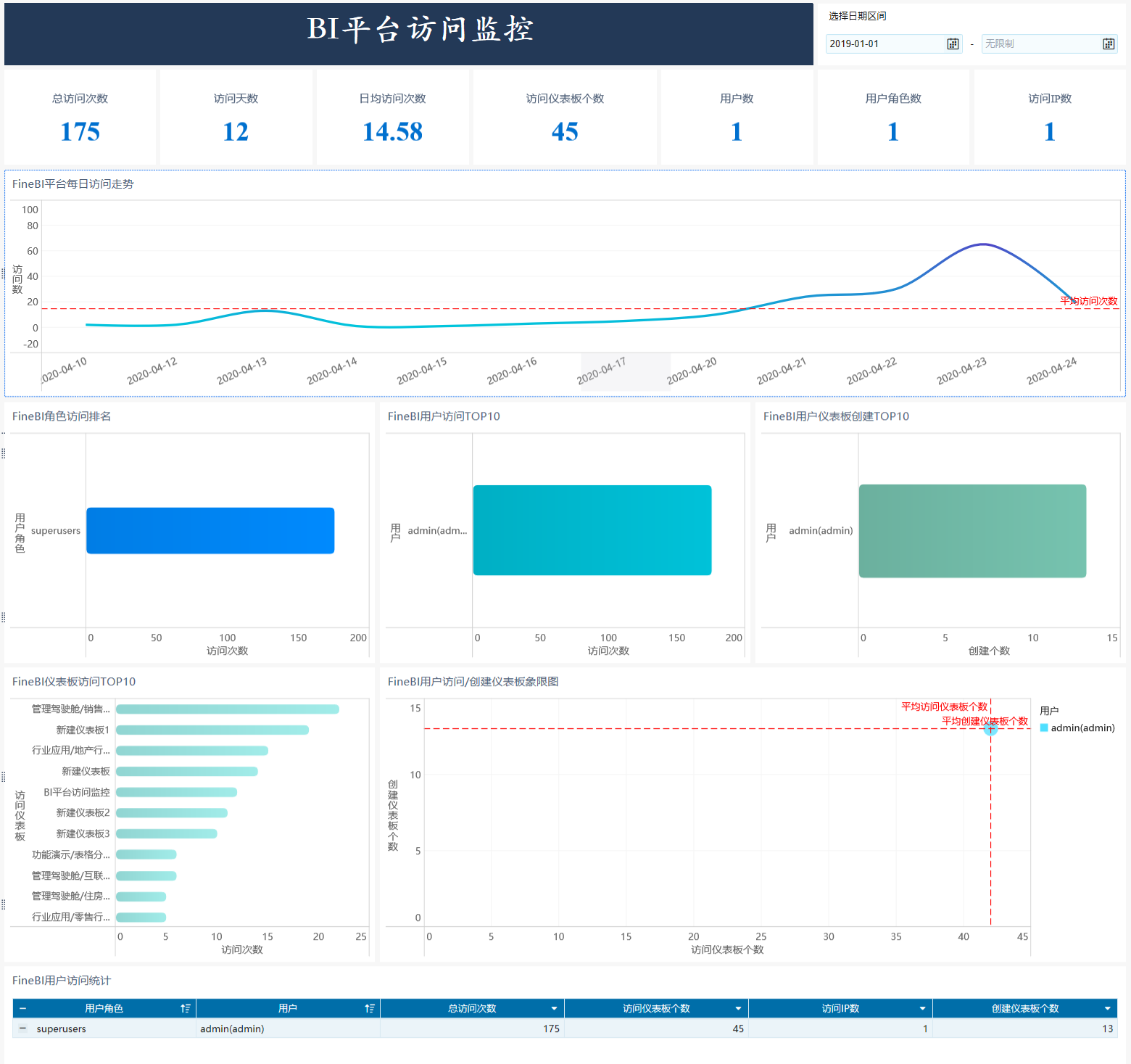The height and width of the screenshot is (1064, 1131).
Task: Open 总访问次数 column filter dropdown arrow
Action: click(554, 1008)
